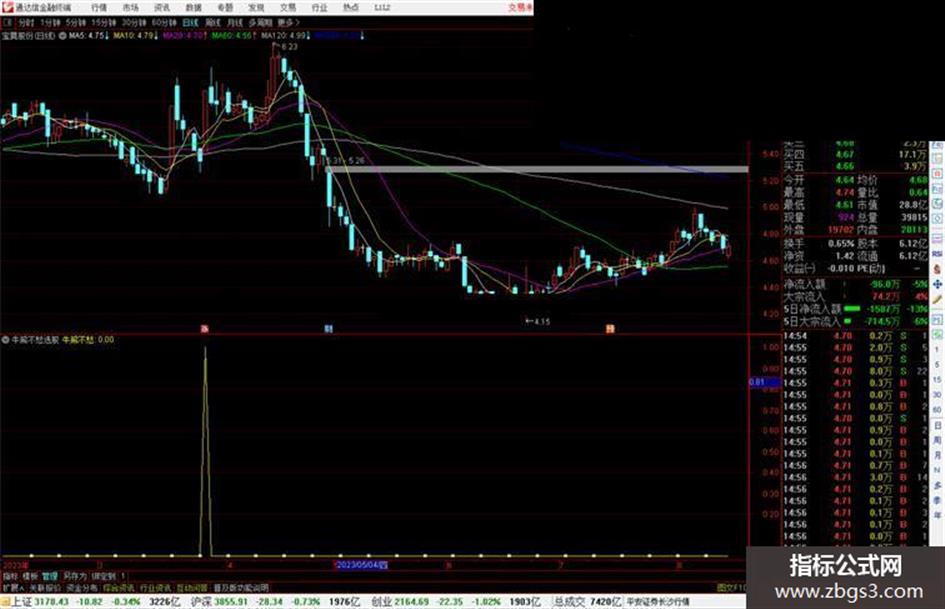The height and width of the screenshot is (609, 945).
Task: Click the blue four-arrow move icon in sidebar
Action: 937,284
